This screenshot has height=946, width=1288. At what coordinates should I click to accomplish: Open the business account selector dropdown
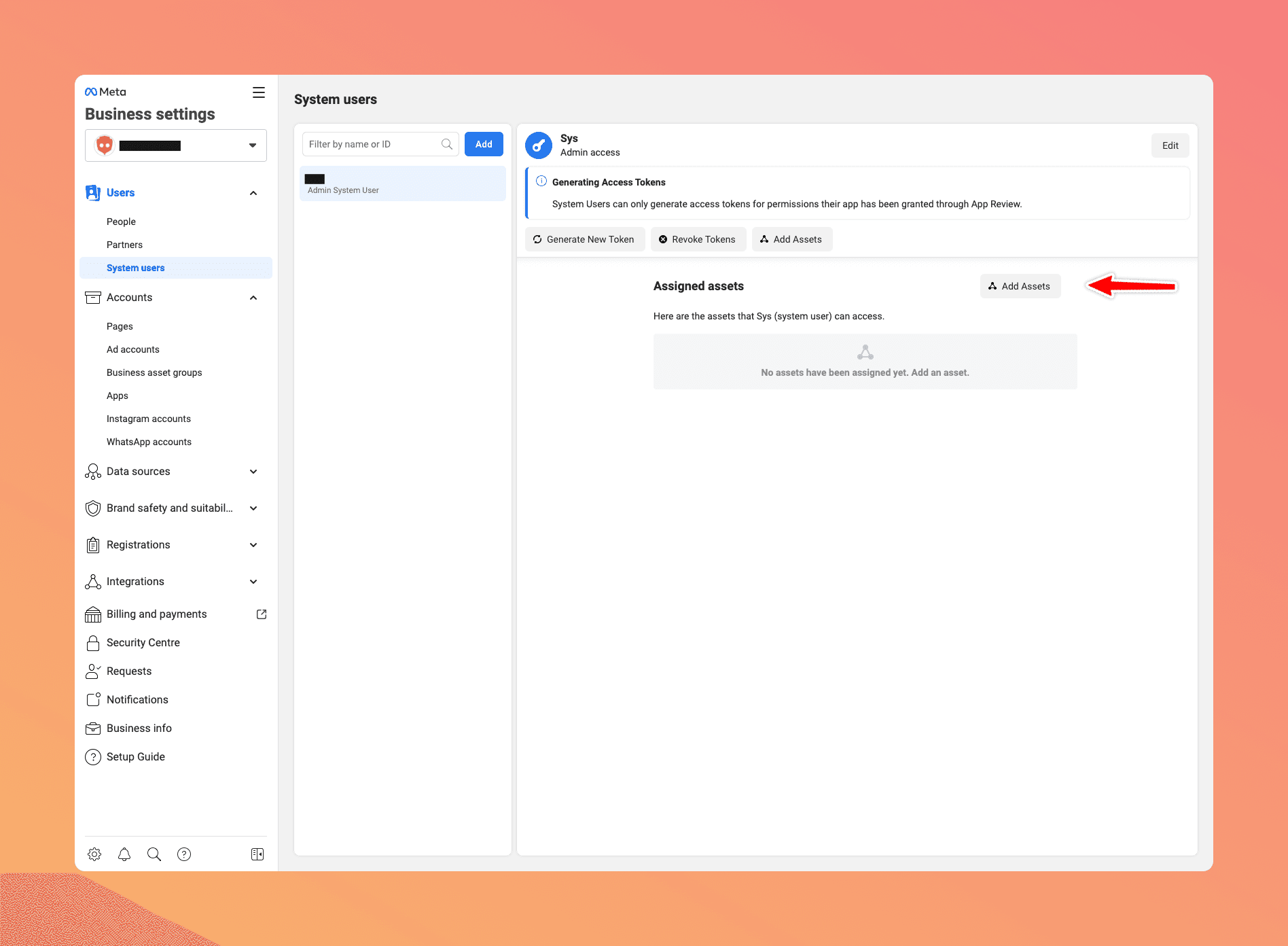coord(176,145)
